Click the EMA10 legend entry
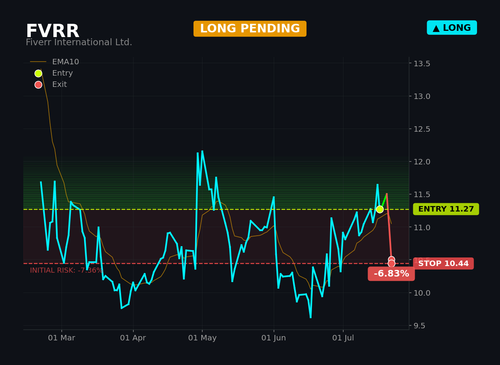 [55, 62]
